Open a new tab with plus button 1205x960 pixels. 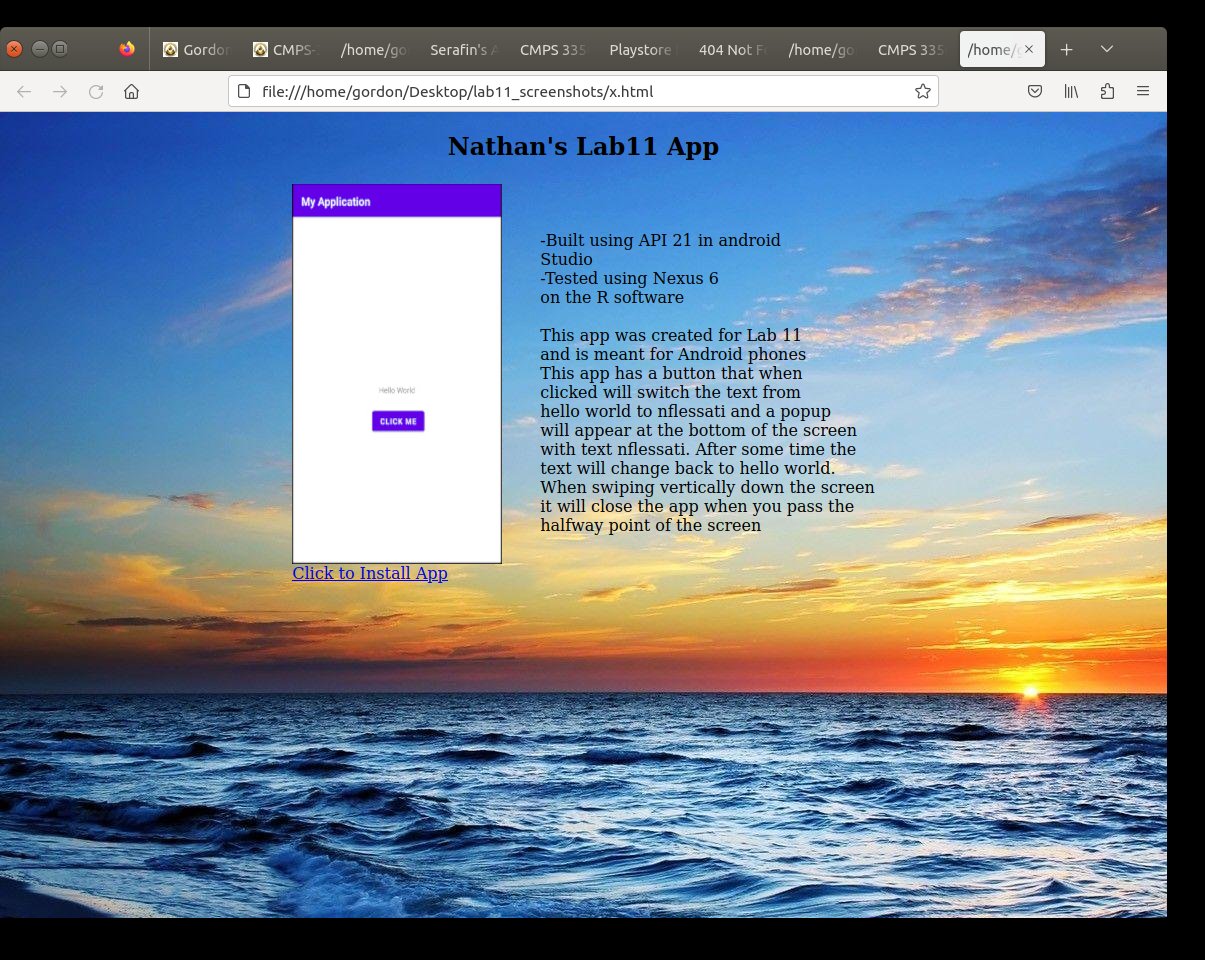(1067, 49)
